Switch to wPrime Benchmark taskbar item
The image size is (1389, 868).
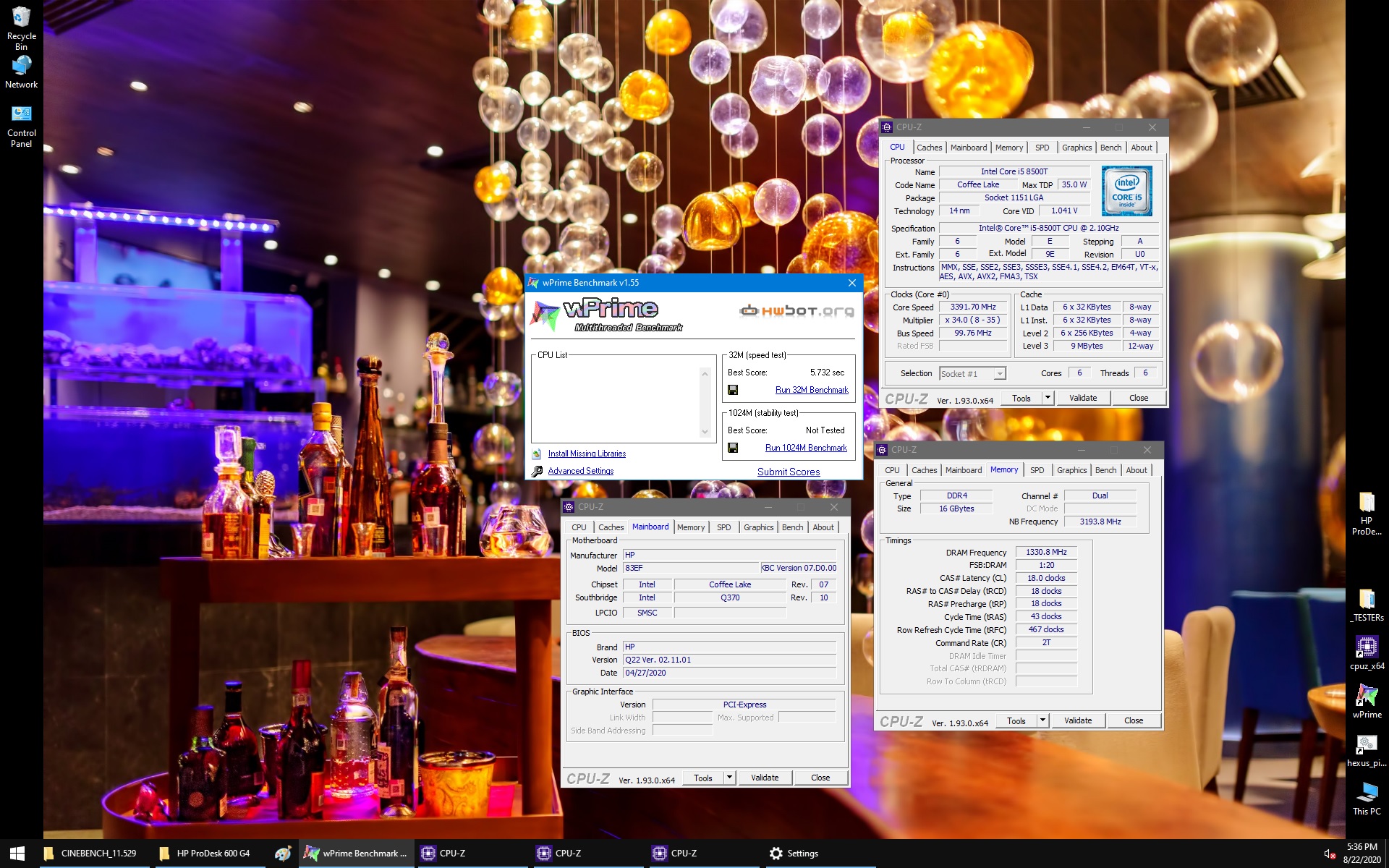pyautogui.click(x=357, y=854)
